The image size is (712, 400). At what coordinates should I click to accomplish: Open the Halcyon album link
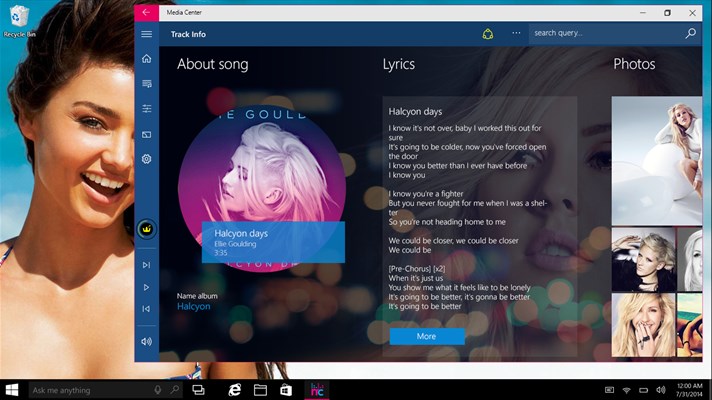coord(193,306)
